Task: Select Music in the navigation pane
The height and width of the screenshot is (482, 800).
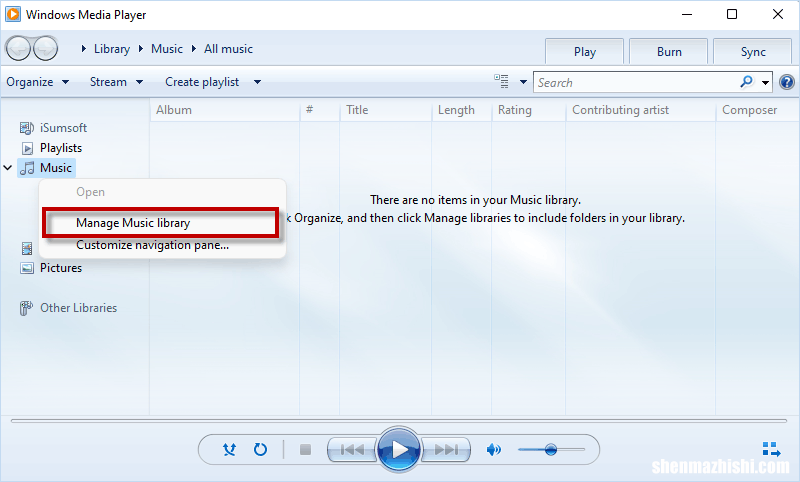Action: 56,168
